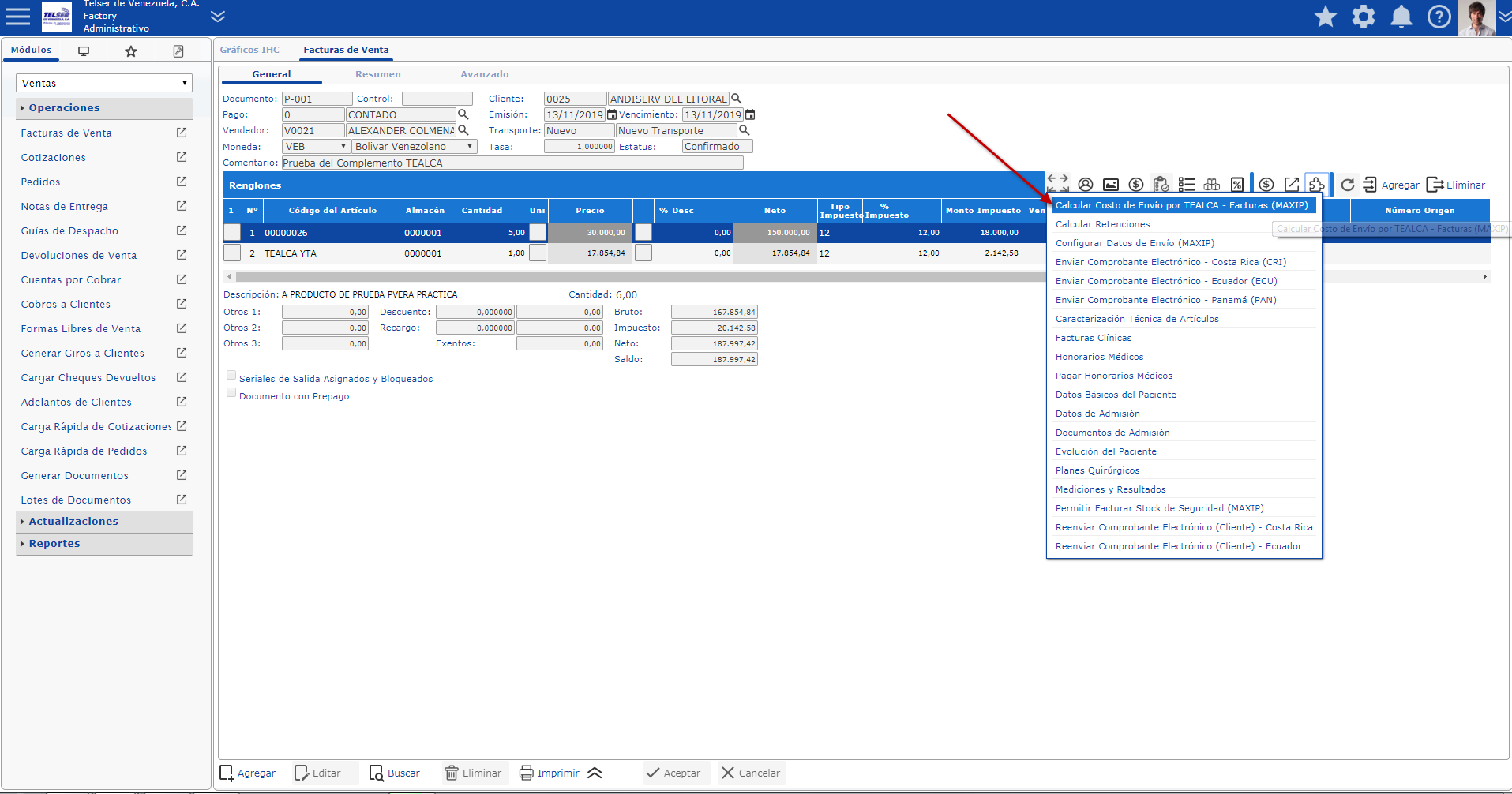Image resolution: width=1512 pixels, height=794 pixels.
Task: Toggle Uni checkbox in row 00000026
Action: click(x=538, y=233)
